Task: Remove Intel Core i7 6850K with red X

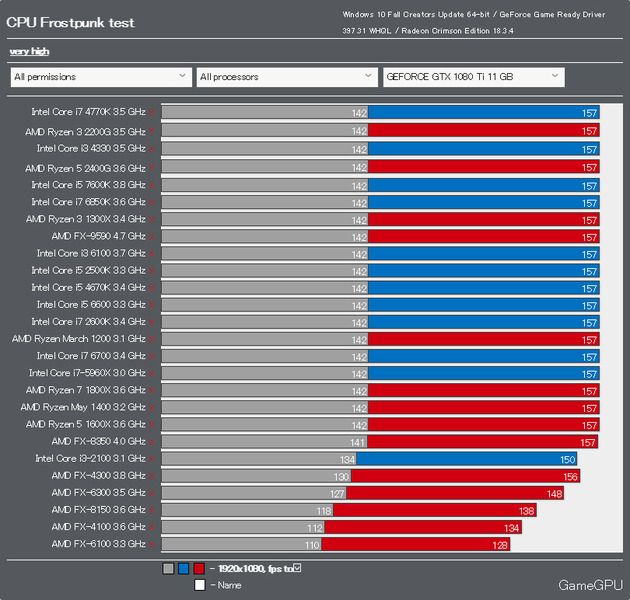Action: coord(151,203)
